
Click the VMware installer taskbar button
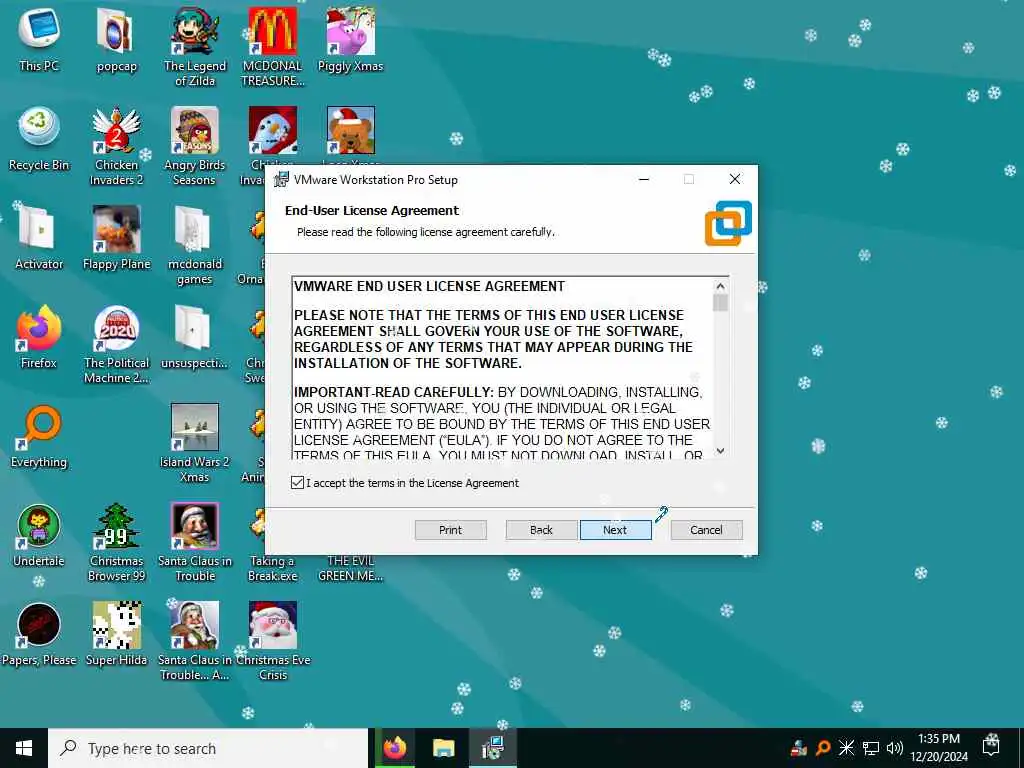click(492, 748)
